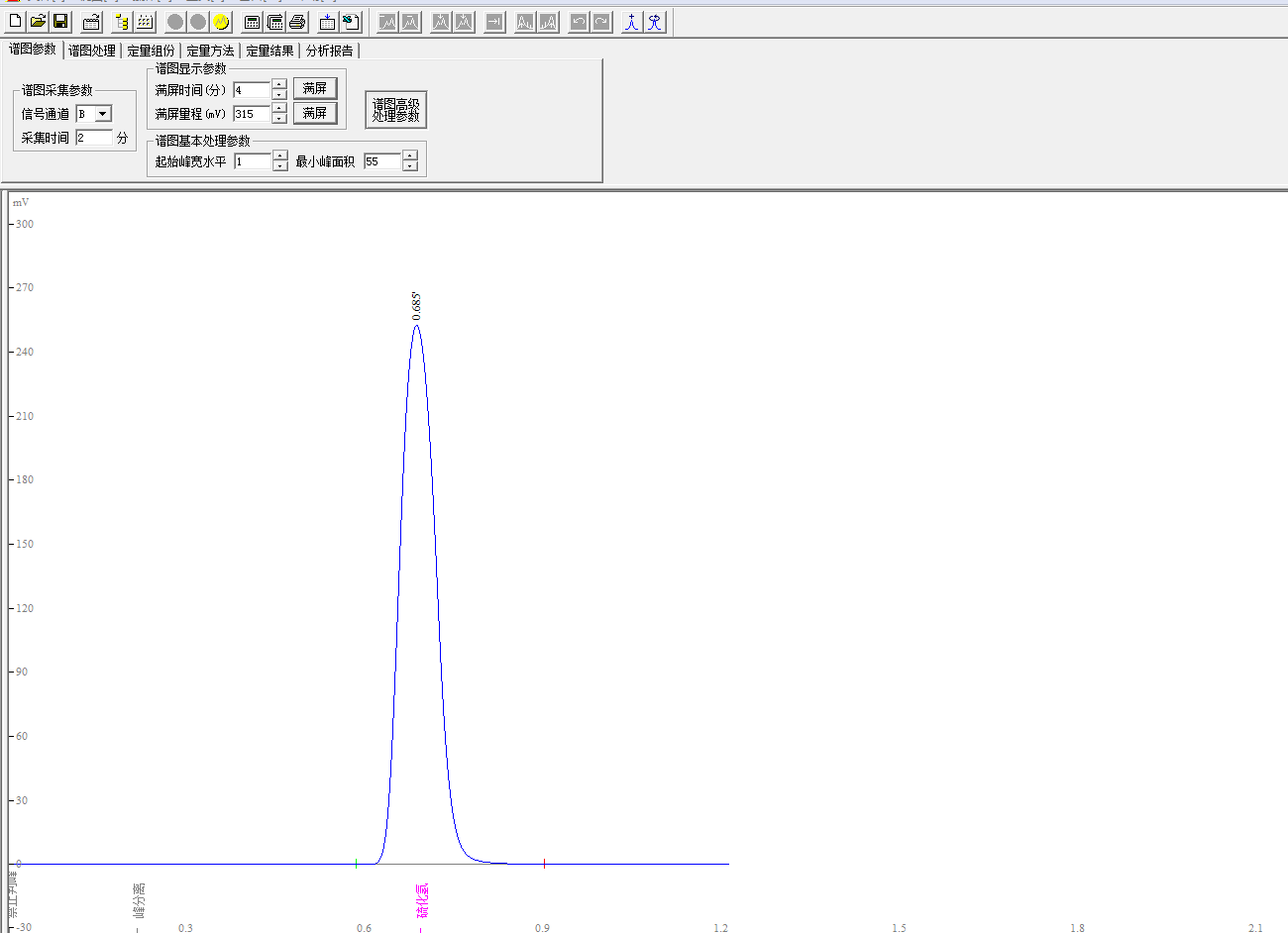Save using the floppy disk icon
The height and width of the screenshot is (933, 1288).
(x=60, y=22)
